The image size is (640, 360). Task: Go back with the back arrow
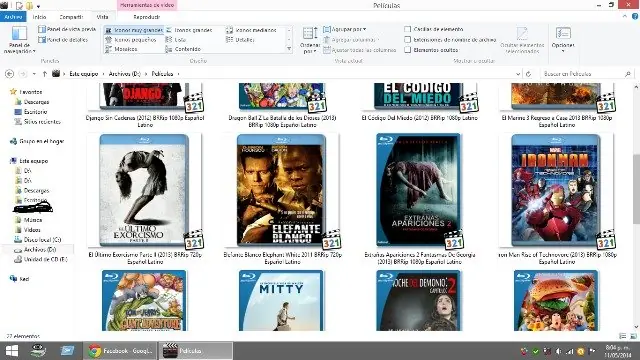click(x=9, y=74)
